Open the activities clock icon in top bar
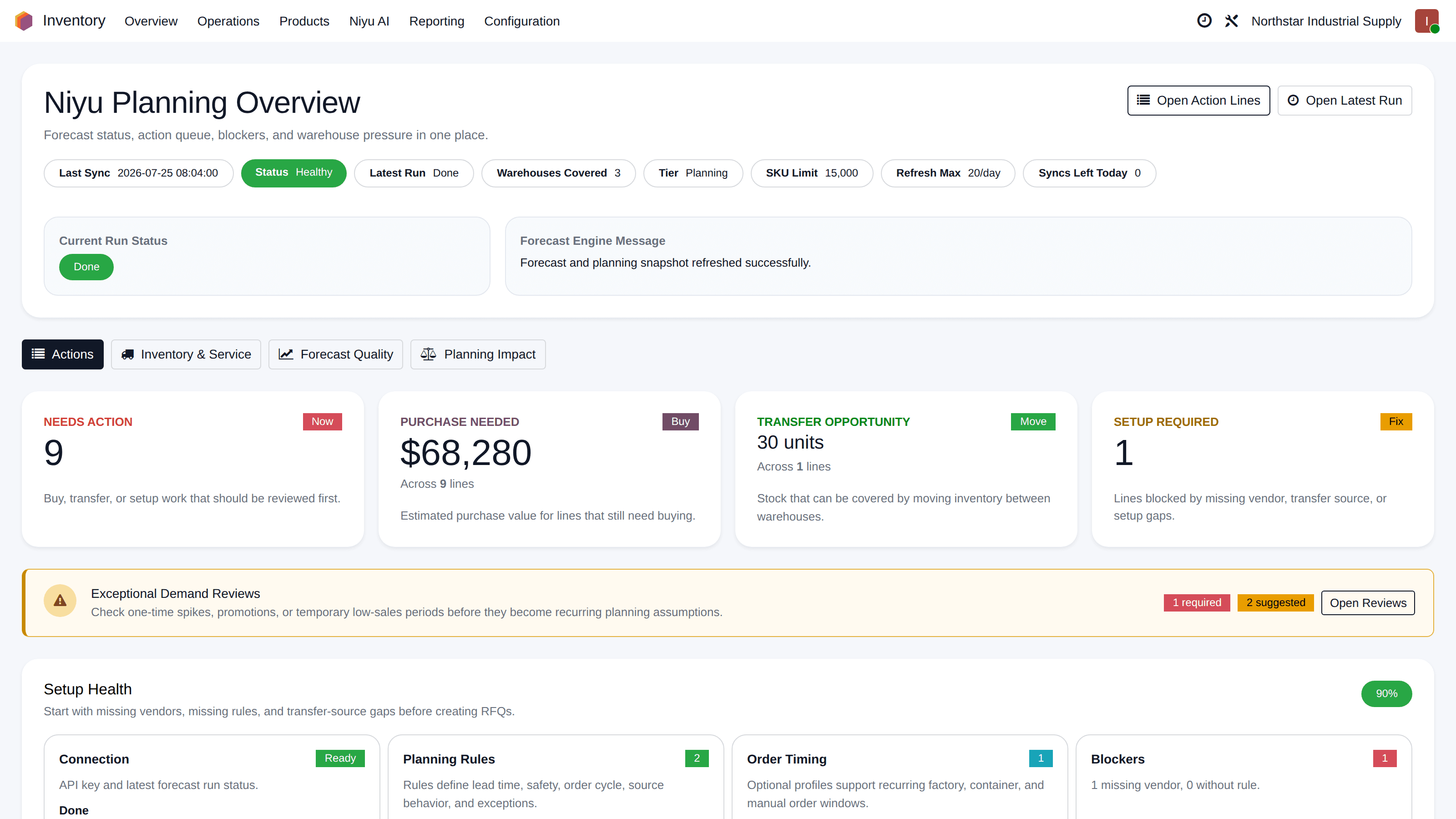 coord(1204,21)
